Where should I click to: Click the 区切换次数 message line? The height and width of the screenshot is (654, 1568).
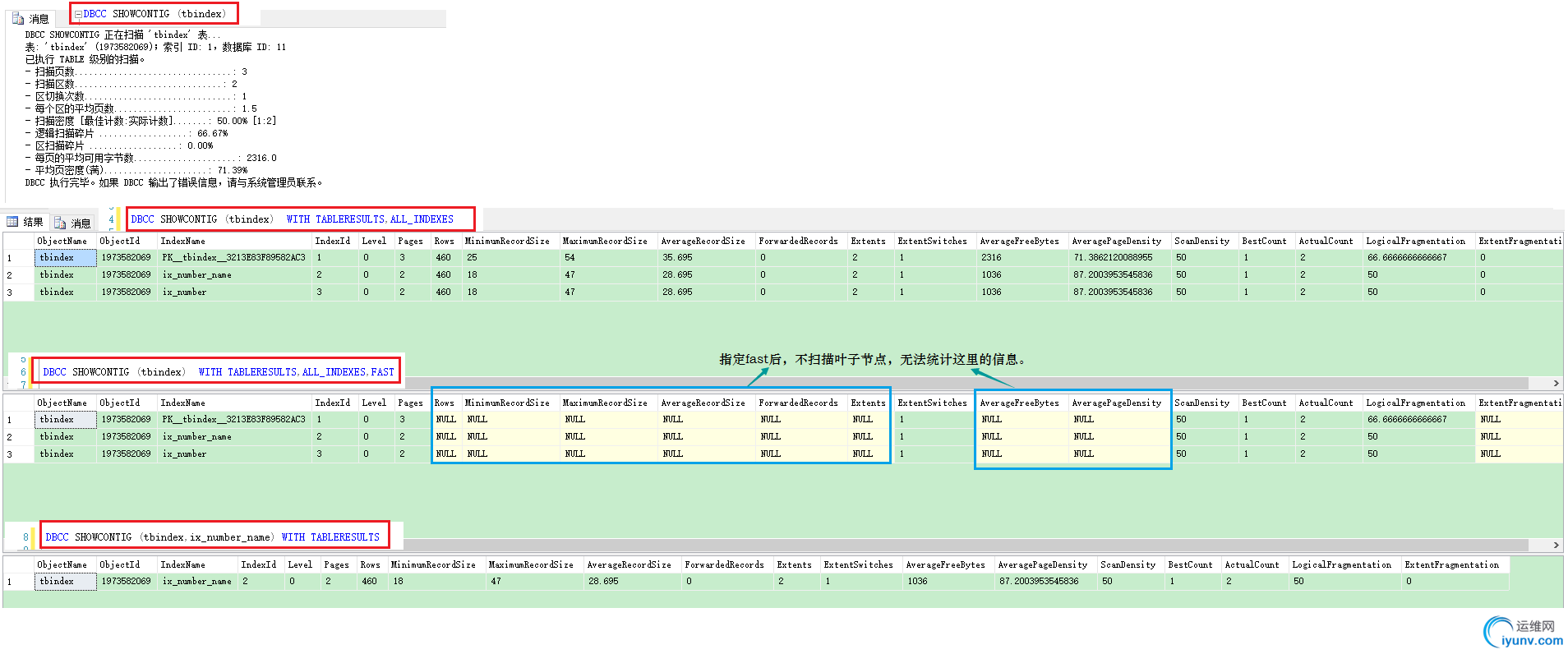[136, 96]
